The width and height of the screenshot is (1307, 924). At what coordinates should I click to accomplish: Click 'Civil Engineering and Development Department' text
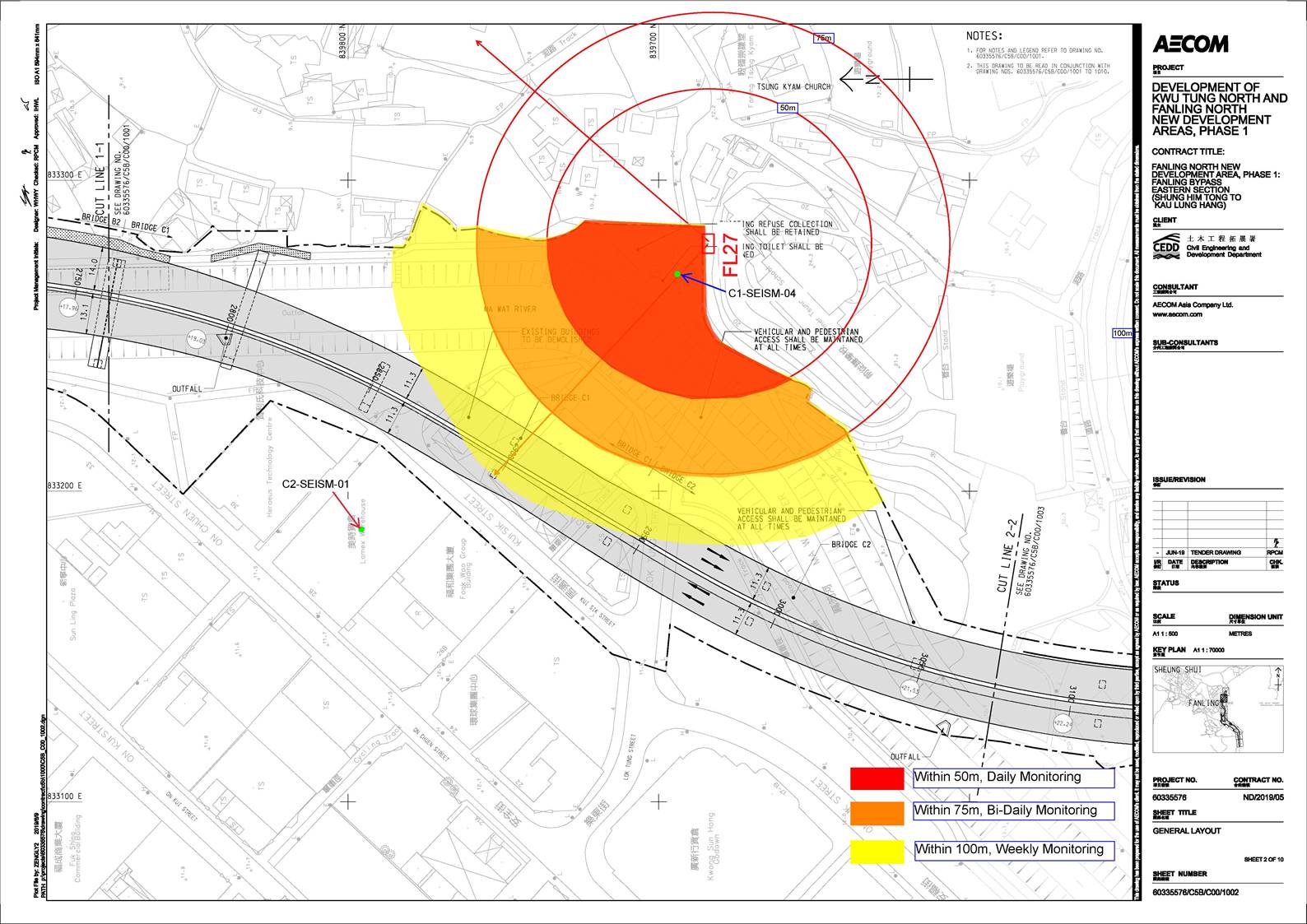point(1224,251)
